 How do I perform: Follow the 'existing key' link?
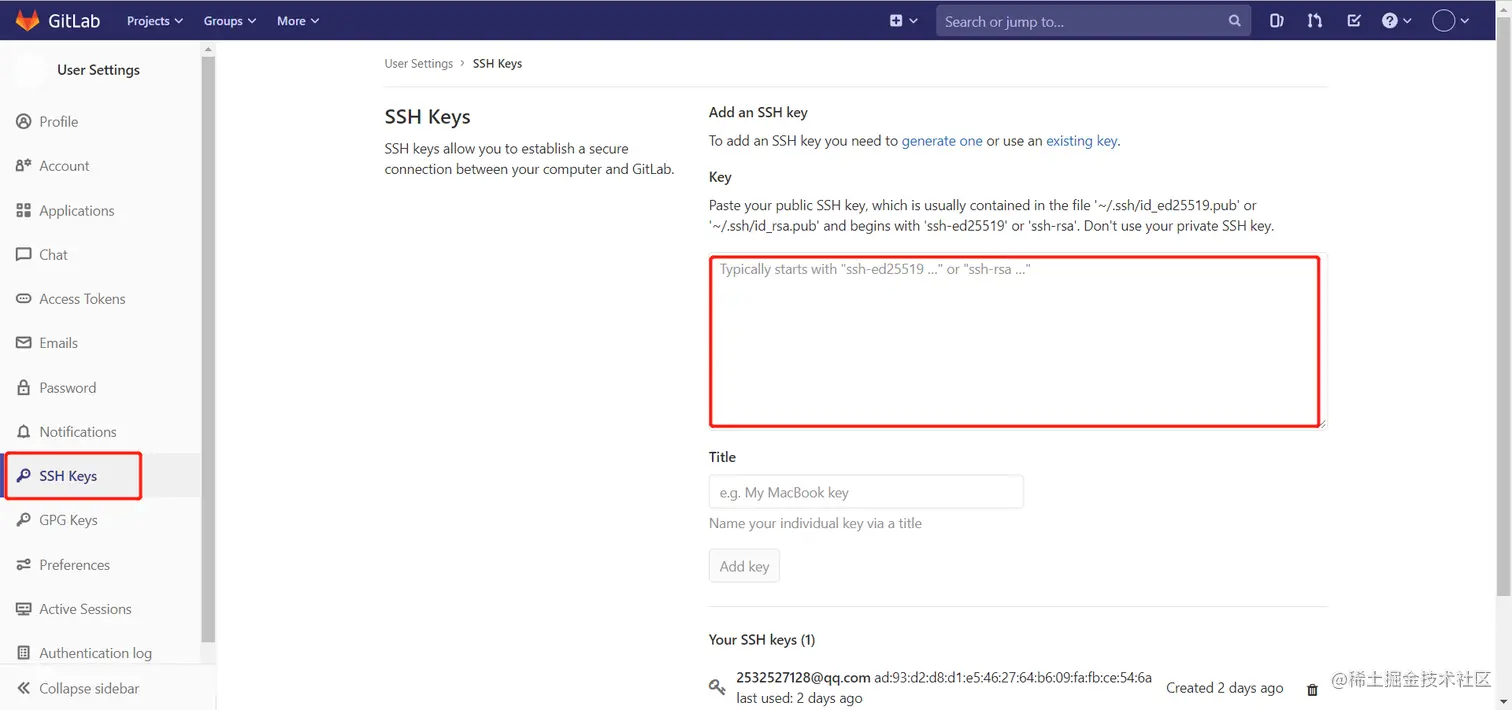pyautogui.click(x=1081, y=141)
